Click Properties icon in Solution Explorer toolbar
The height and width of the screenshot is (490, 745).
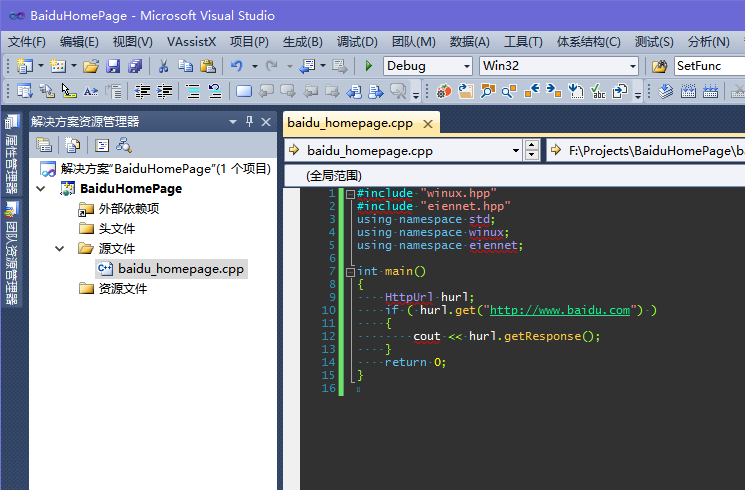[x=44, y=145]
